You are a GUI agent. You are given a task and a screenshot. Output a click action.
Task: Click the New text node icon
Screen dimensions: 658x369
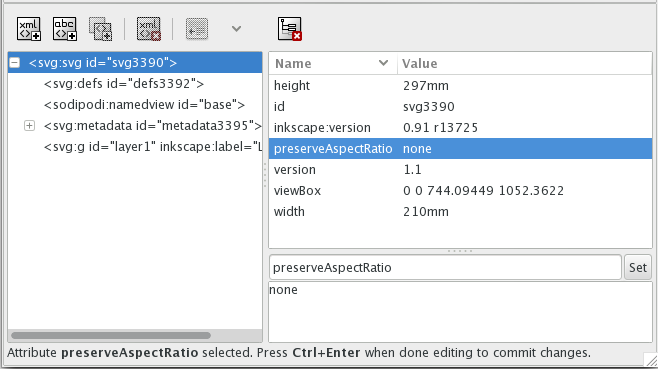point(65,29)
